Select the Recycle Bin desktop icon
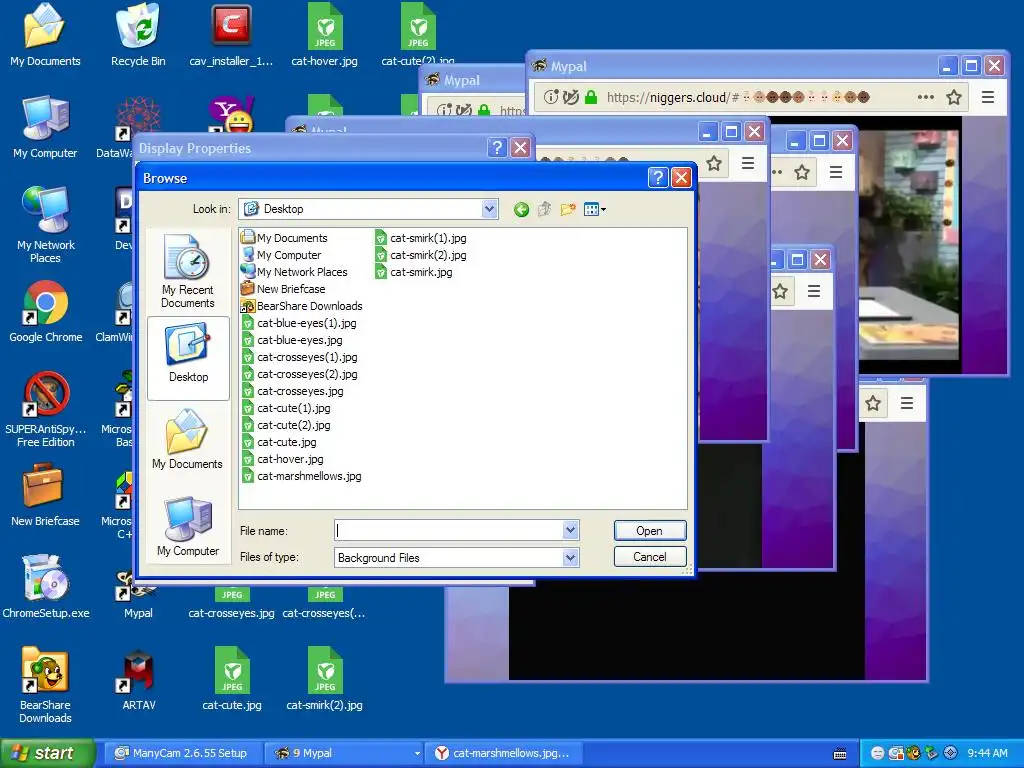Screen dimensions: 1024x768 click(x=138, y=36)
